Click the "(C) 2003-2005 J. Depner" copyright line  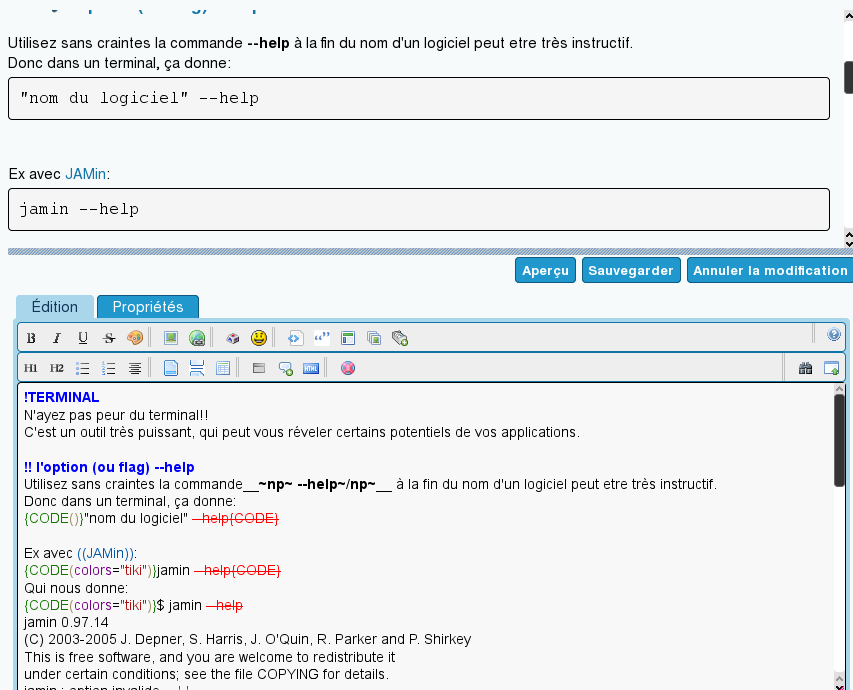click(248, 639)
